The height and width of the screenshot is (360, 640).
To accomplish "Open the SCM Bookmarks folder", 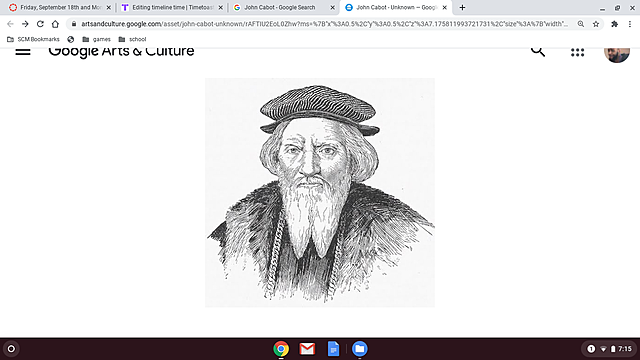I will point(33,39).
